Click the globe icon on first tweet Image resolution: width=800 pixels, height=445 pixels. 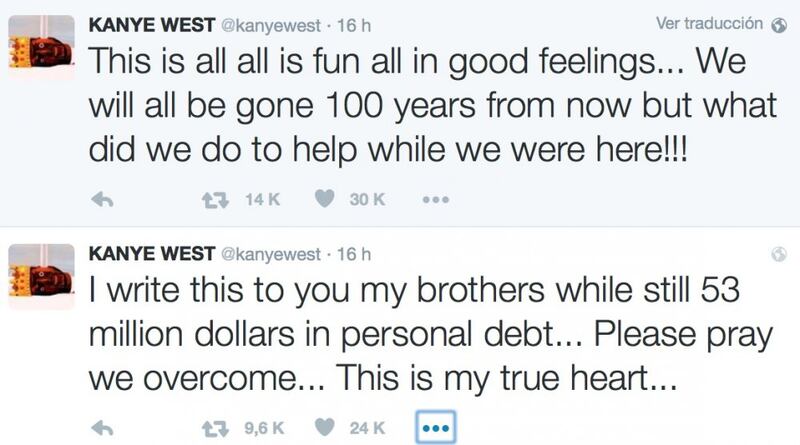click(779, 25)
